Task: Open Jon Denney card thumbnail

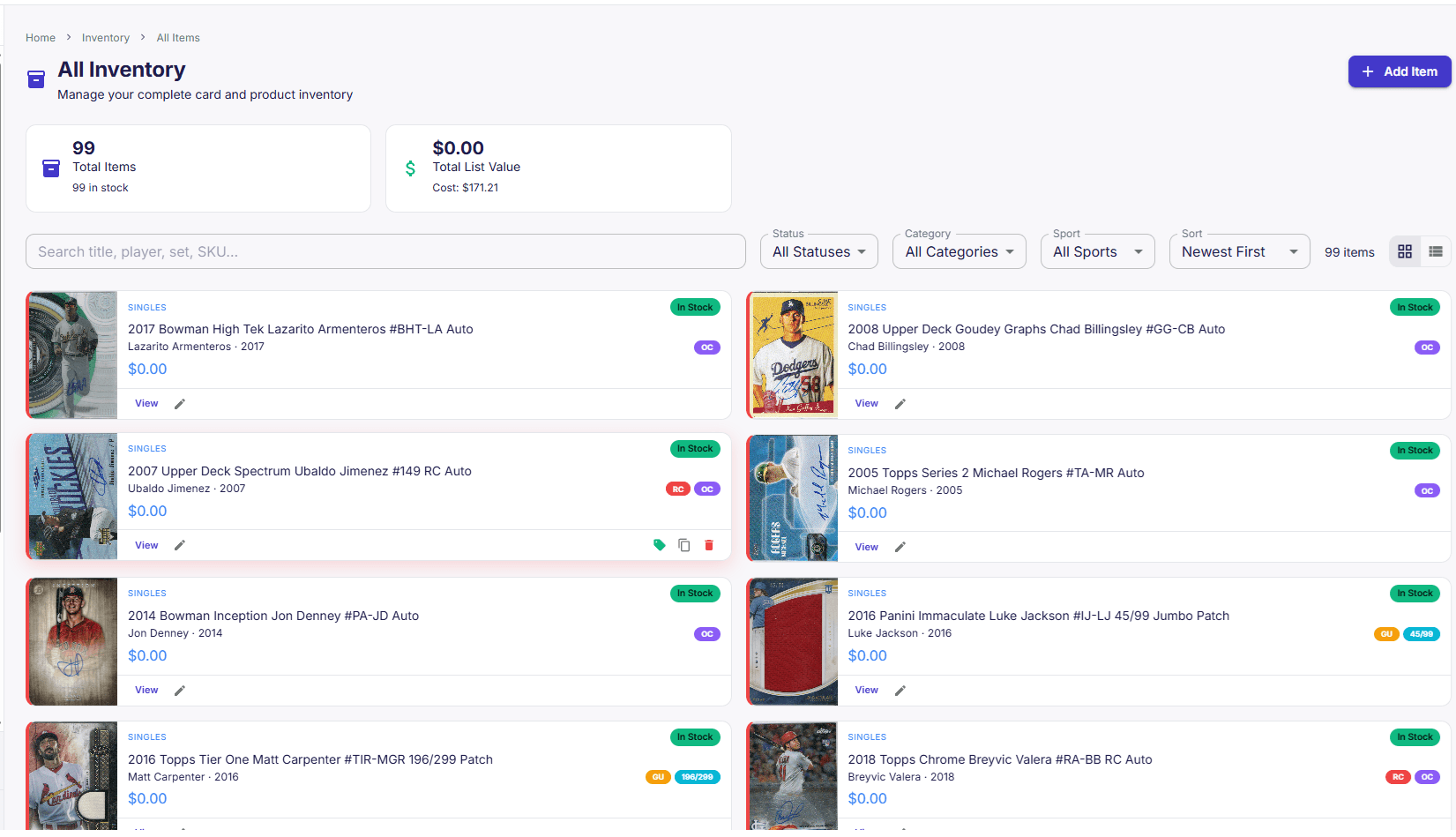Action: click(x=72, y=641)
